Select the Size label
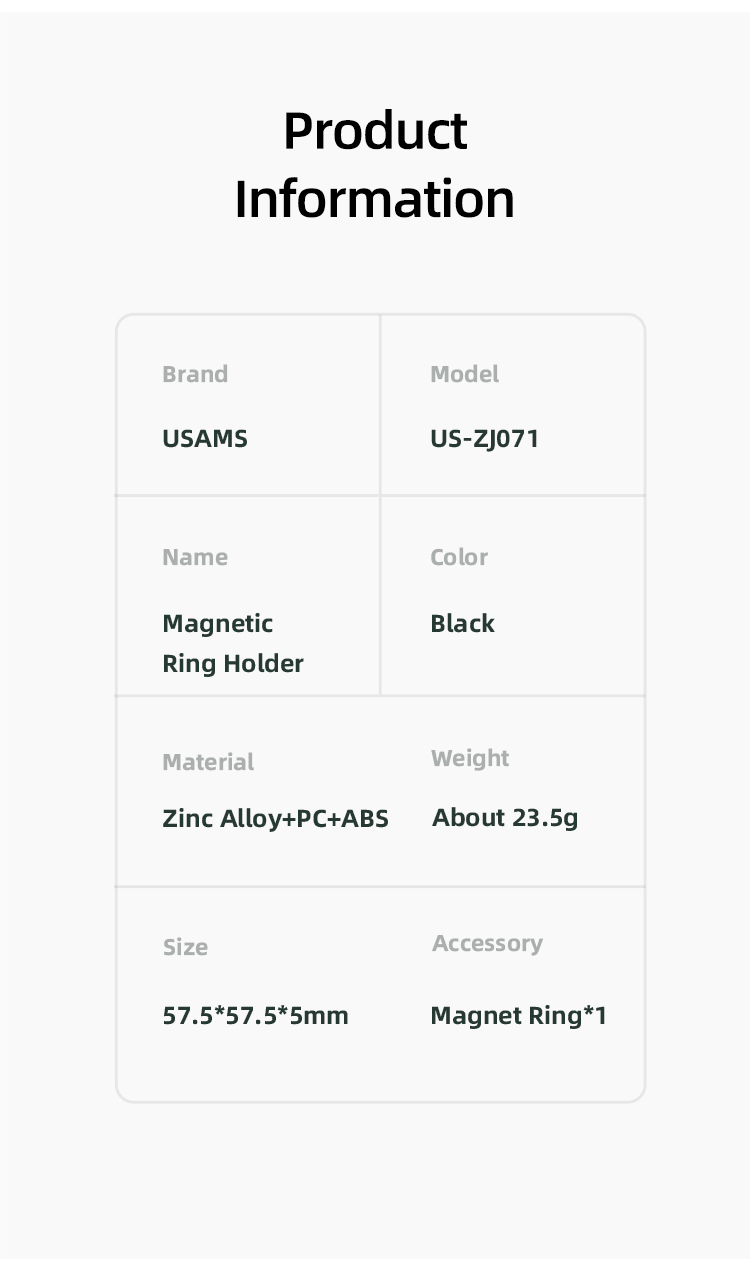Screen dimensions: 750x1261 (185, 947)
